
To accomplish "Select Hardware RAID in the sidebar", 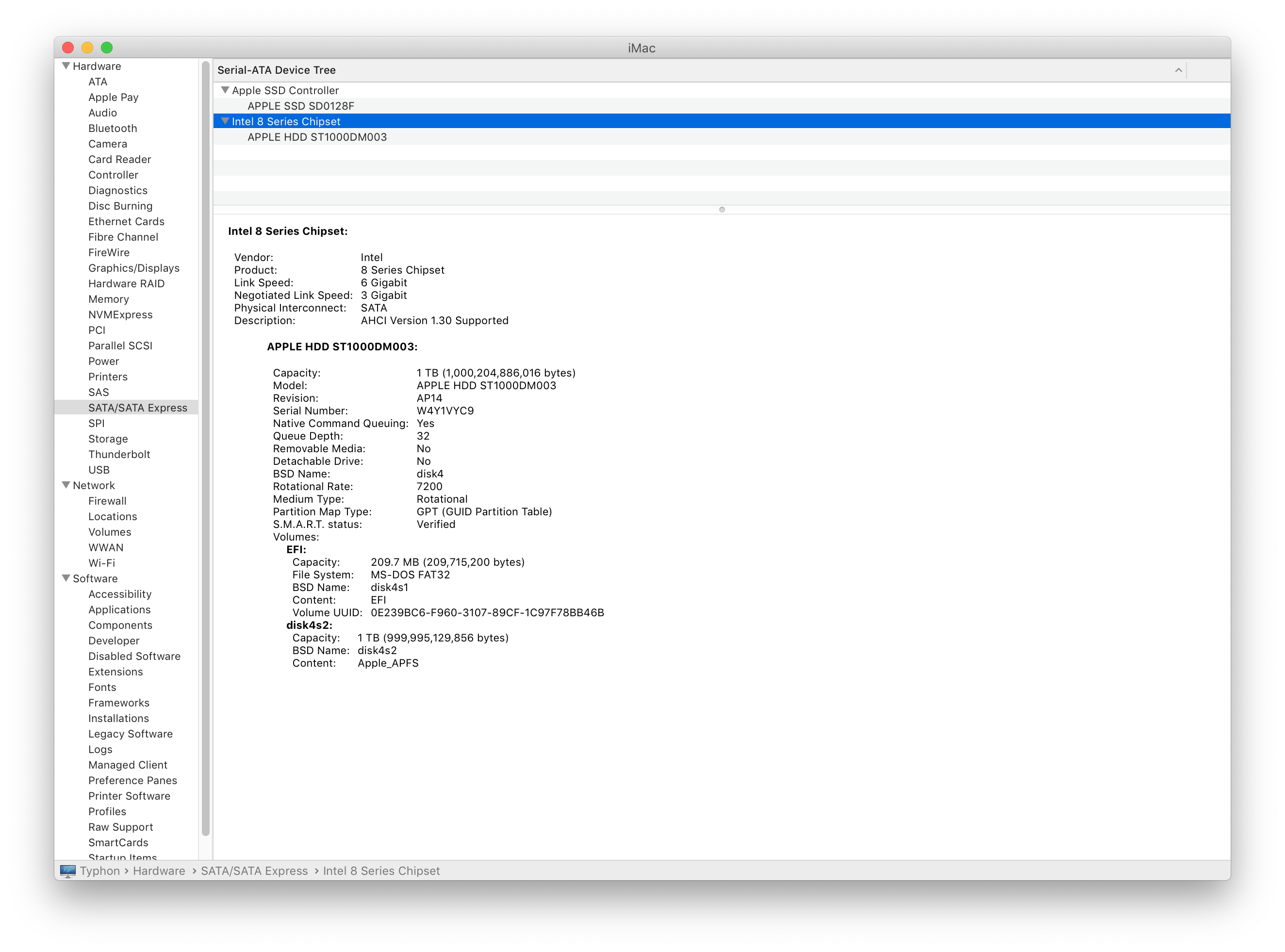I will [126, 284].
